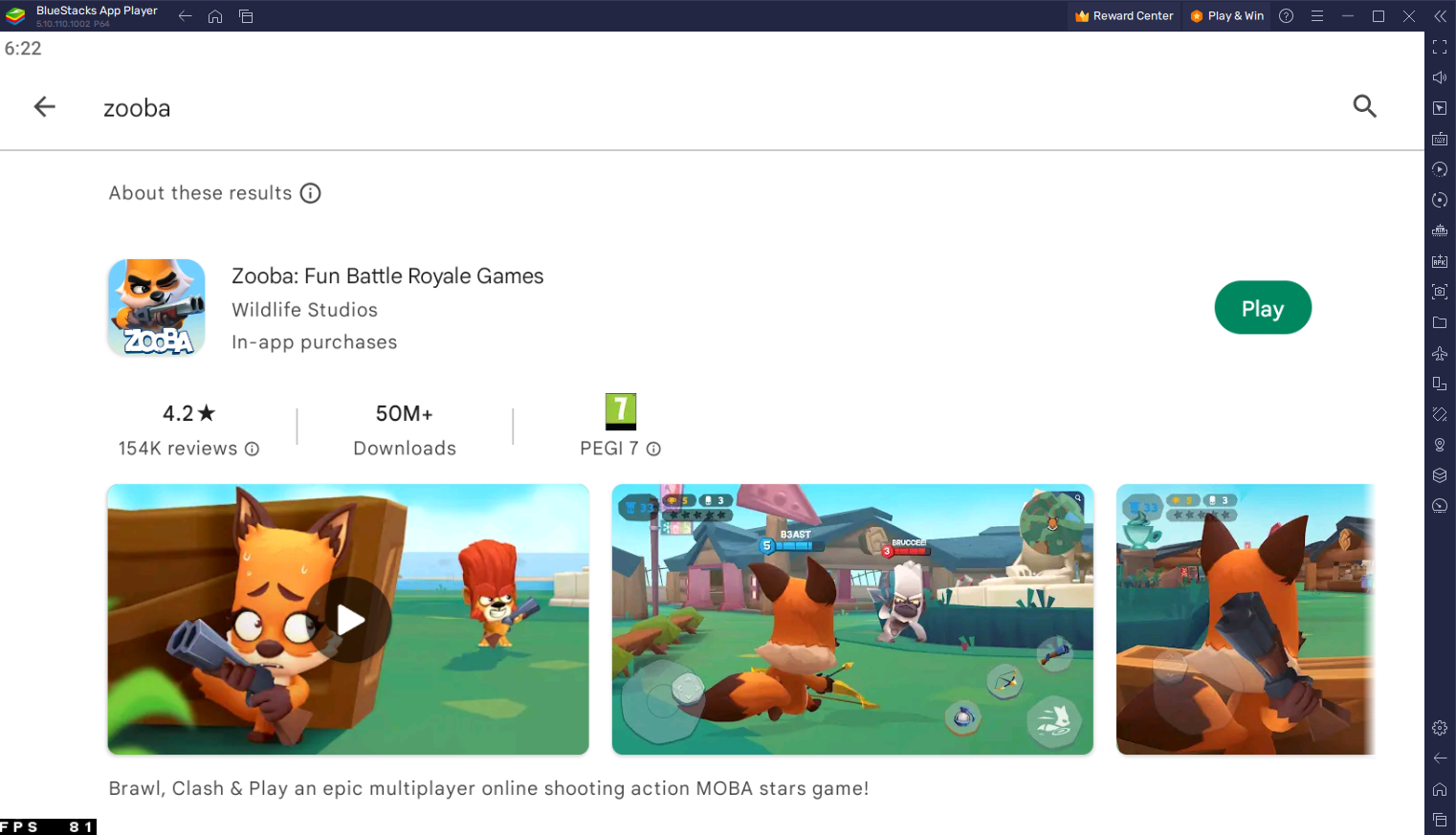Open BlueStacks settings gear

tap(1440, 727)
